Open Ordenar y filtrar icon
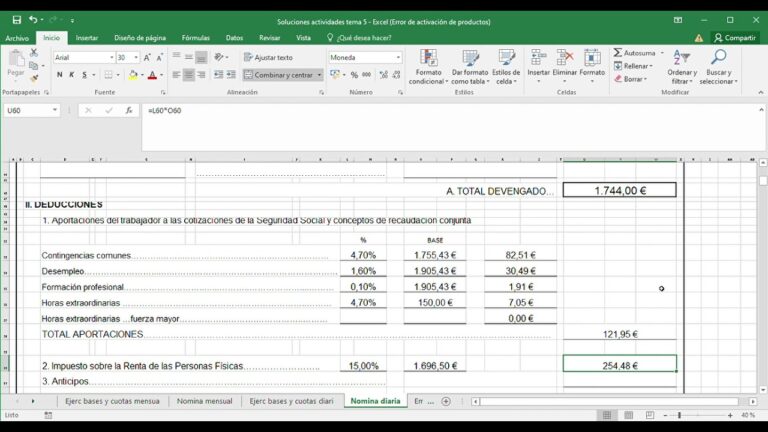Viewport: 768px width, 432px height. (x=681, y=58)
